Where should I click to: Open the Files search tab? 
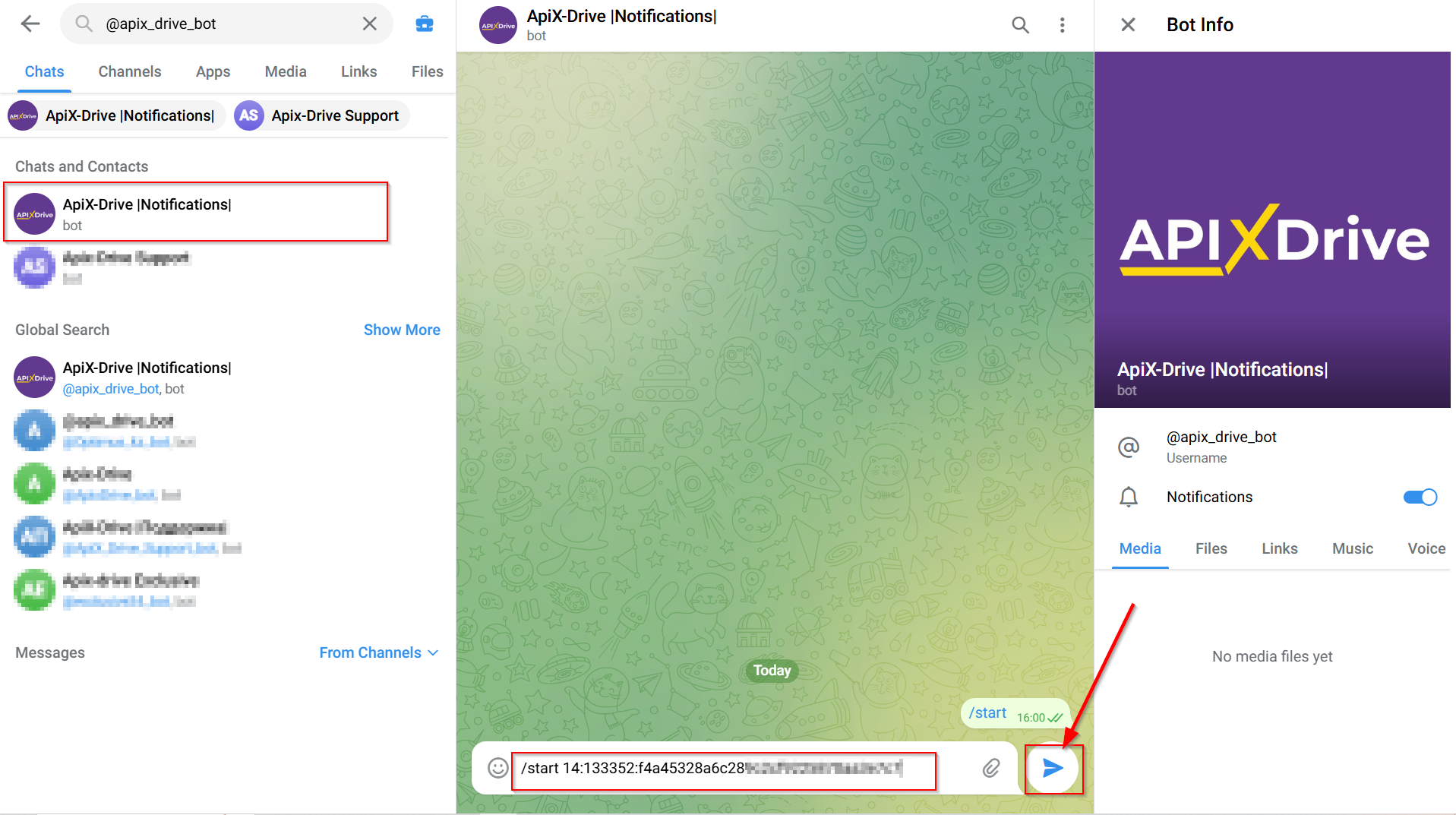pyautogui.click(x=427, y=71)
